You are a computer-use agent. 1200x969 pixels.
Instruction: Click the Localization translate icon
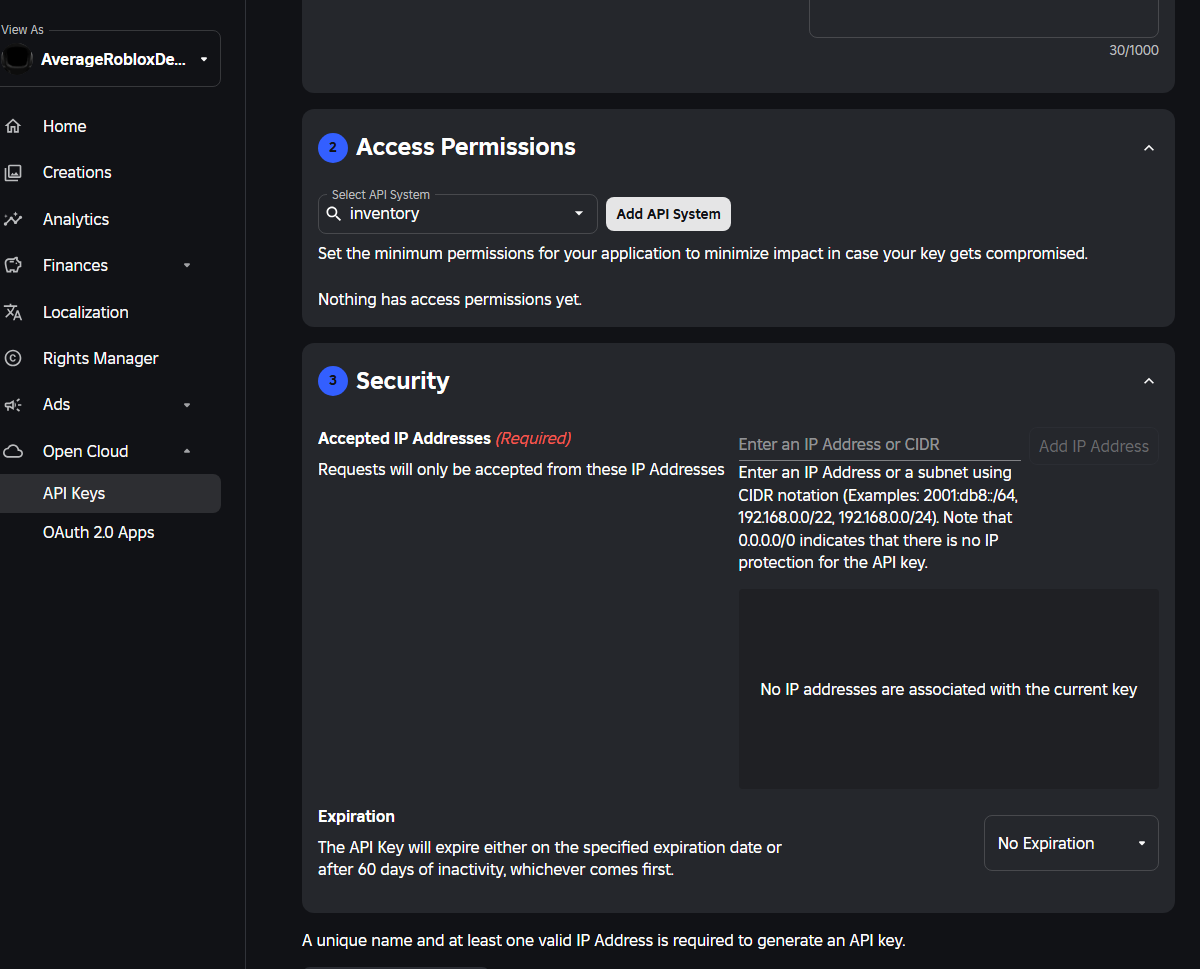[x=13, y=312]
